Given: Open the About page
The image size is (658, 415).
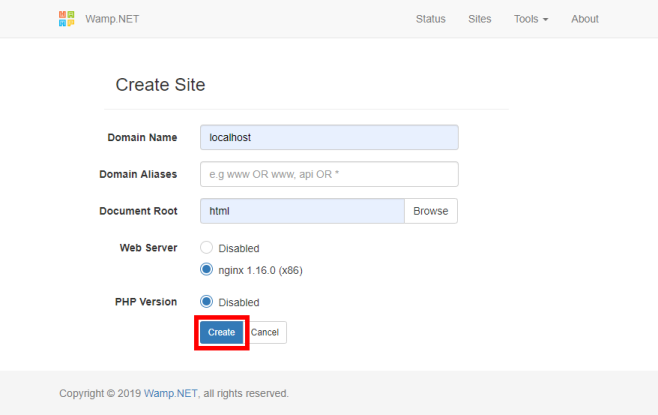Looking at the screenshot, I should [x=584, y=19].
